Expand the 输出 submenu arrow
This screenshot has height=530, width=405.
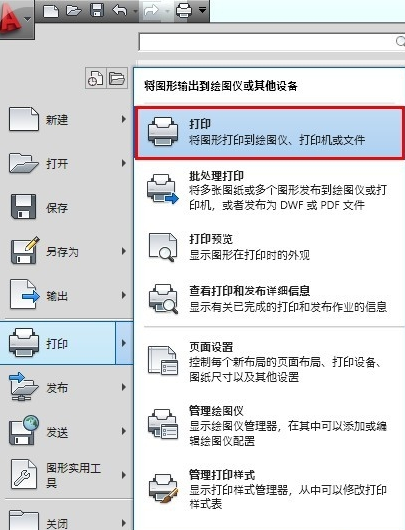[124, 295]
